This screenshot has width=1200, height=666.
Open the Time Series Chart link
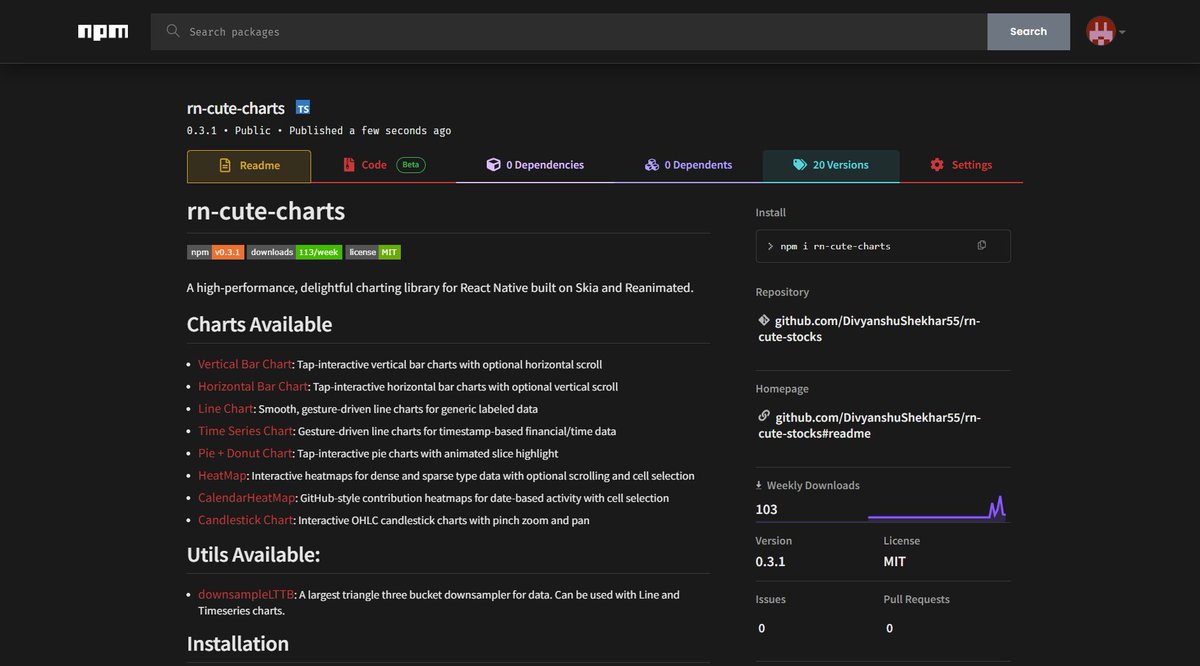[246, 431]
